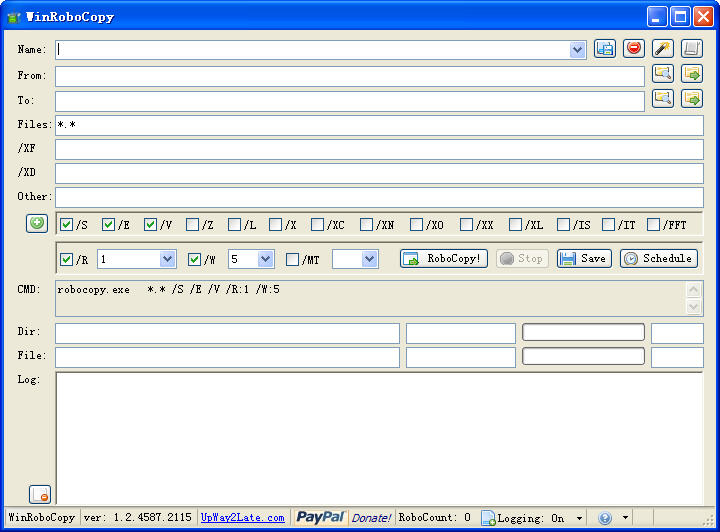Expand the Name dropdown arrow

coord(577,50)
